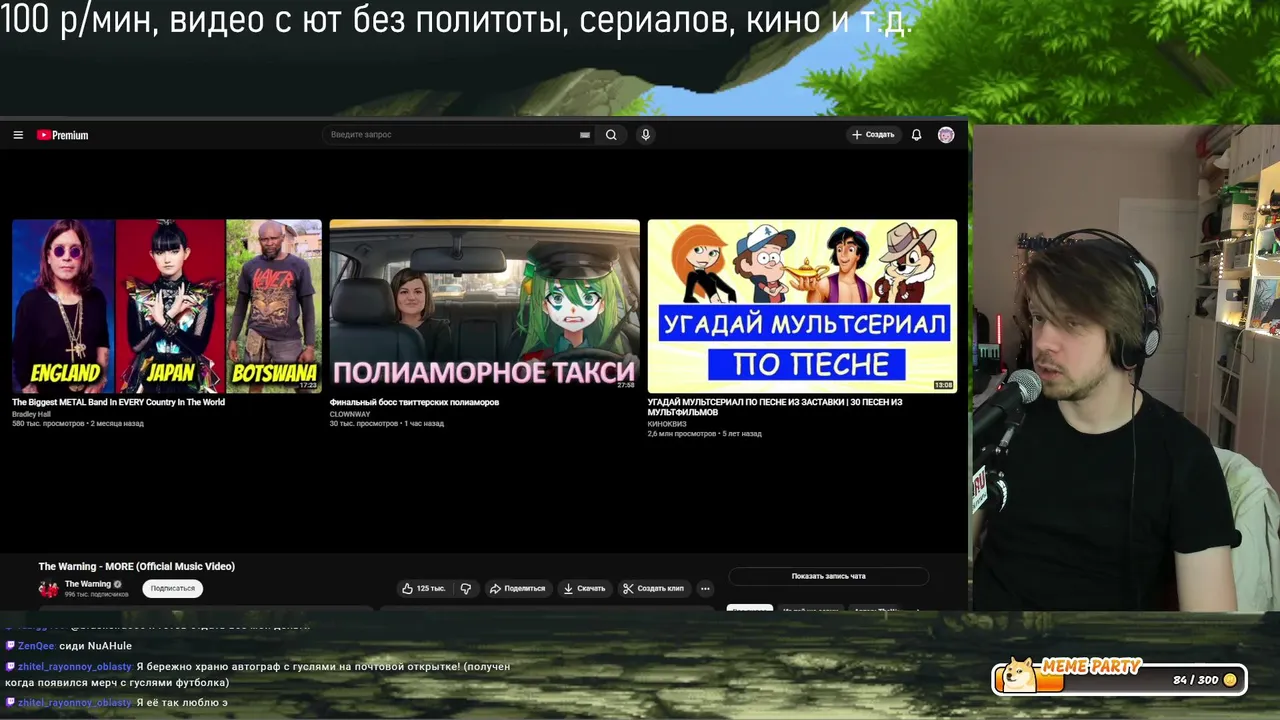The width and height of the screenshot is (1280, 720).
Task: Click title 'УГАДАЙ МУЛЬТСЕРИАЛ ПО ПЕСНЕ ИЗ ЗАСТАВКИ'
Action: (x=775, y=407)
